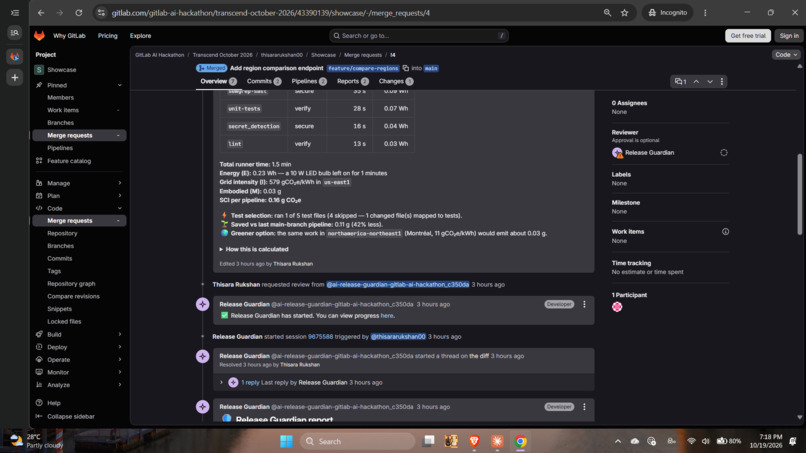Bookmark this page with the star
Viewport: 806px width, 453px height.
pos(625,13)
